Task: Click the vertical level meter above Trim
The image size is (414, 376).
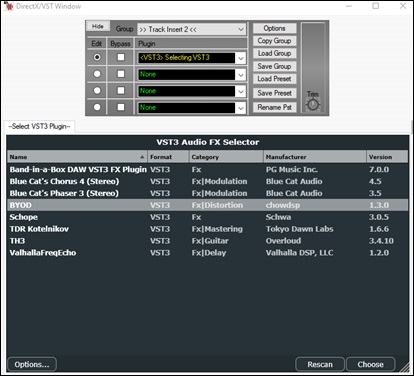Action: tap(313, 56)
